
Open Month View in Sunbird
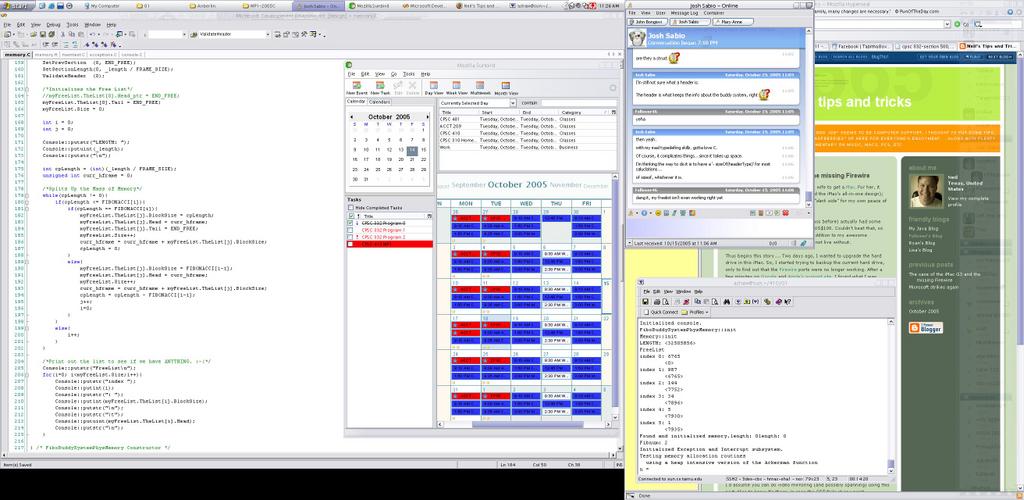(x=506, y=89)
